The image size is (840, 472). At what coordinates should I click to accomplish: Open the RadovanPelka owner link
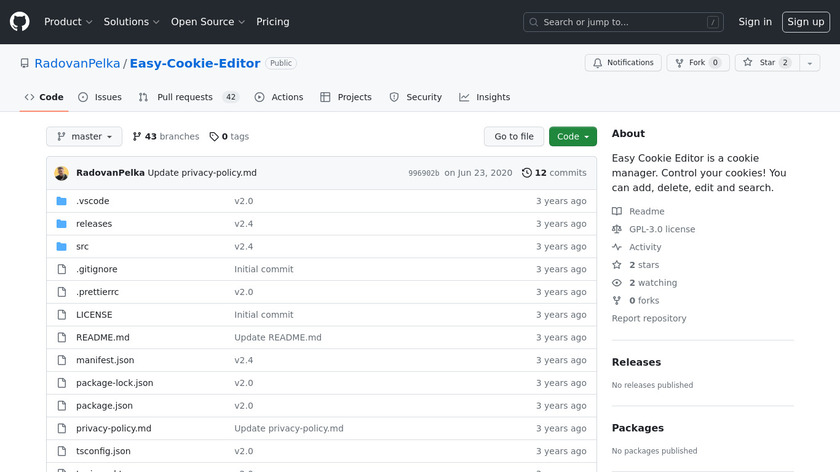pos(77,63)
